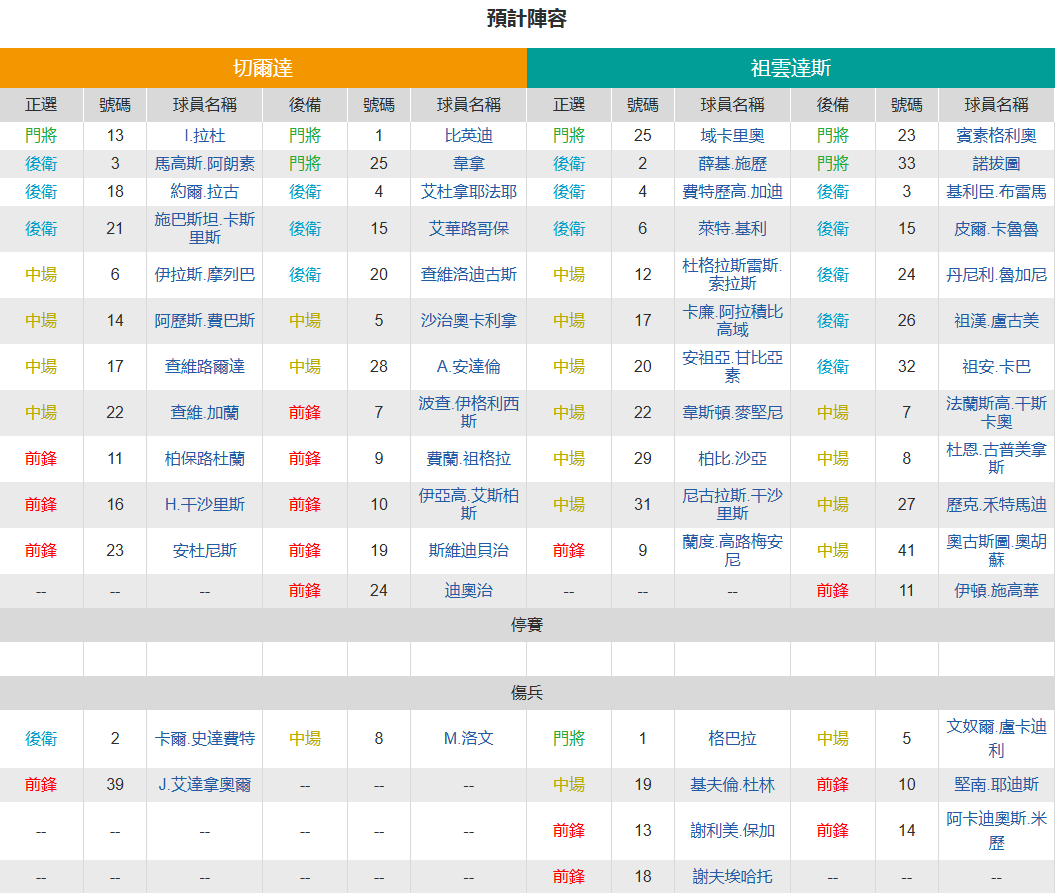Open player 祖漢.盧古美
The height and width of the screenshot is (893, 1055).
click(996, 320)
